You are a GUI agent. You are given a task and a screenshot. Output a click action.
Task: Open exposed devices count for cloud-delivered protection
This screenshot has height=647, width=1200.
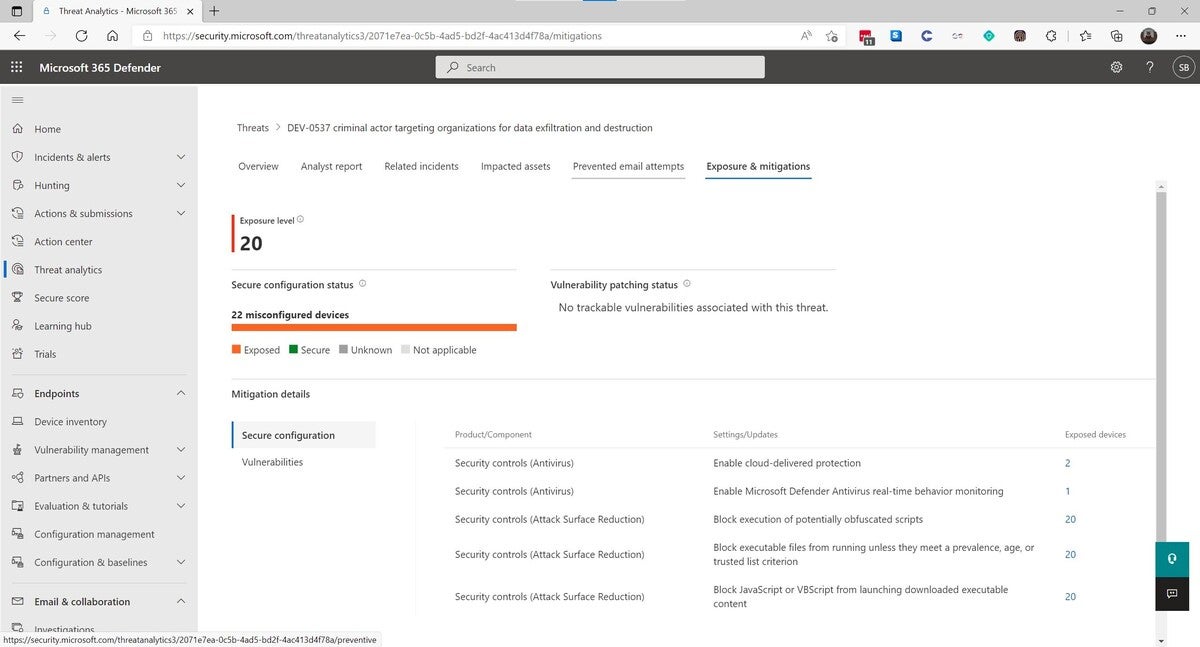point(1068,463)
